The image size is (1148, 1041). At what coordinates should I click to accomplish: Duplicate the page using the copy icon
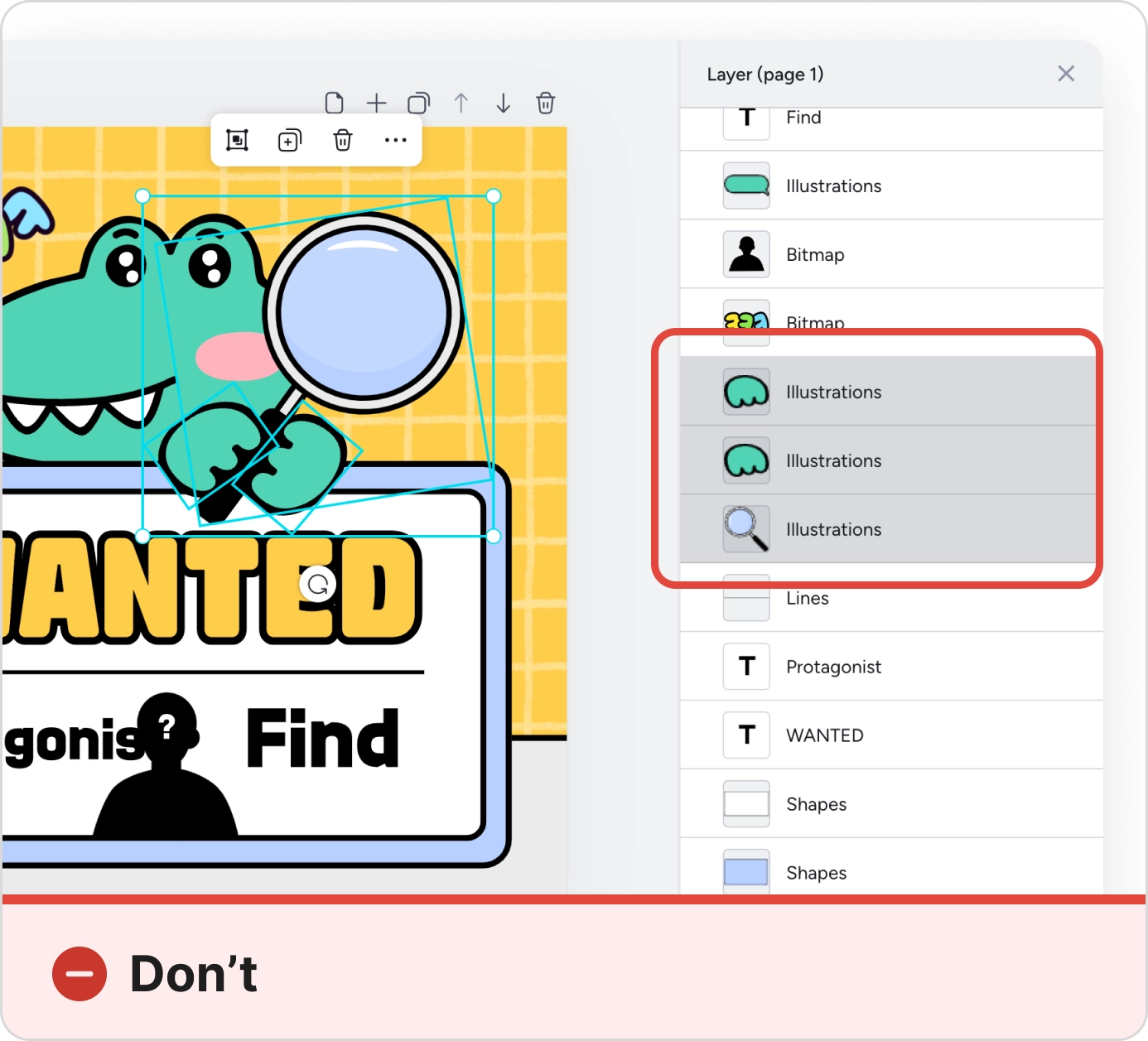point(418,103)
